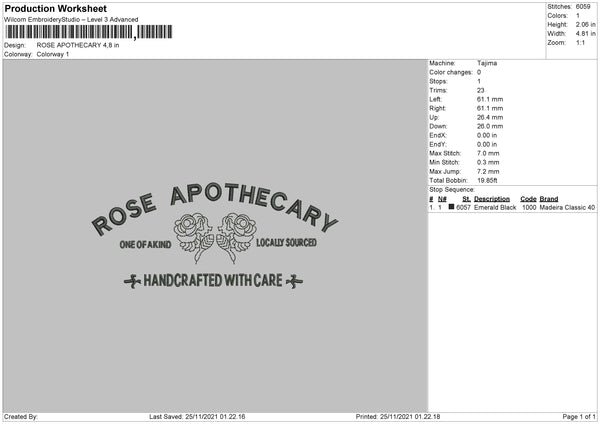Click the Production Worksheet title
Viewport: 600px width, 424px height.
tap(55, 8)
